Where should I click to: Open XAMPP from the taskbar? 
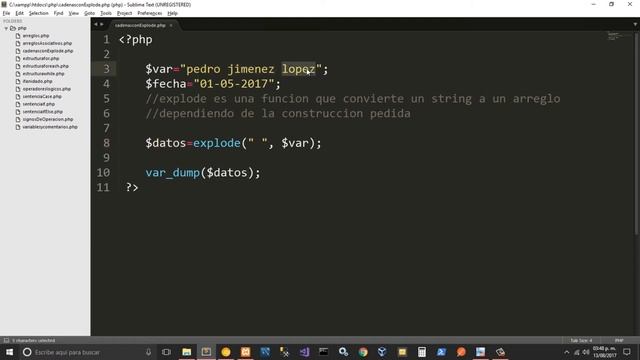click(245, 352)
